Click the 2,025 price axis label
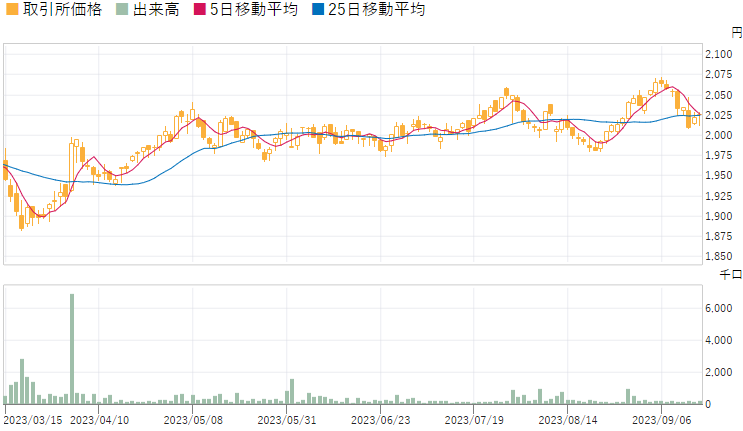The image size is (743, 431). point(719,115)
